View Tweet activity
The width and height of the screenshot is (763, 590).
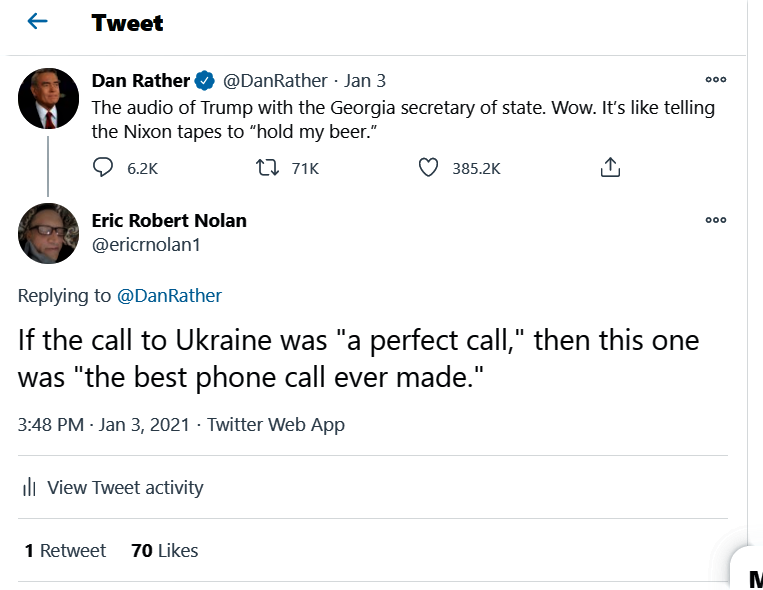(125, 488)
